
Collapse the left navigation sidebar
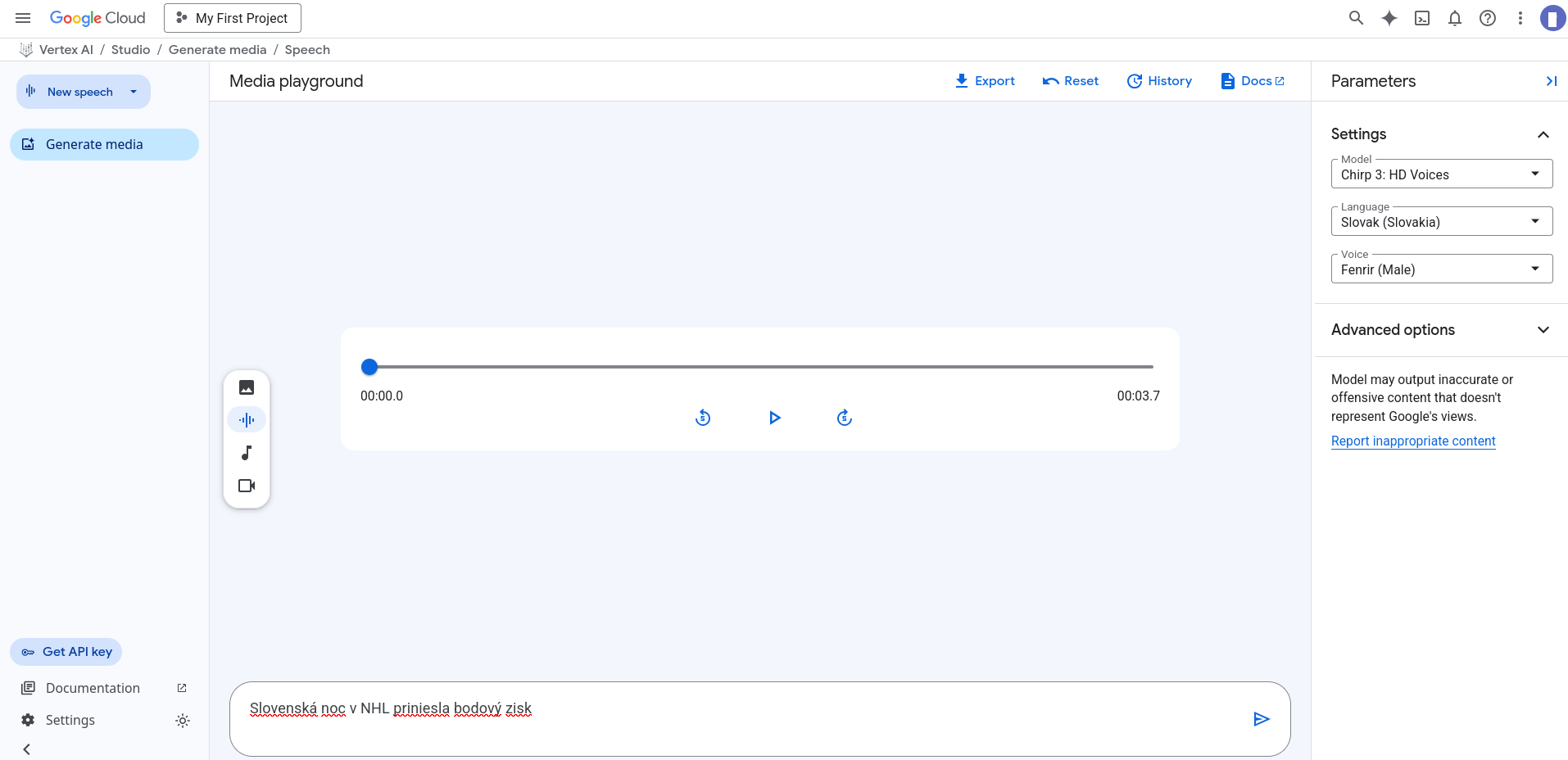[27, 749]
